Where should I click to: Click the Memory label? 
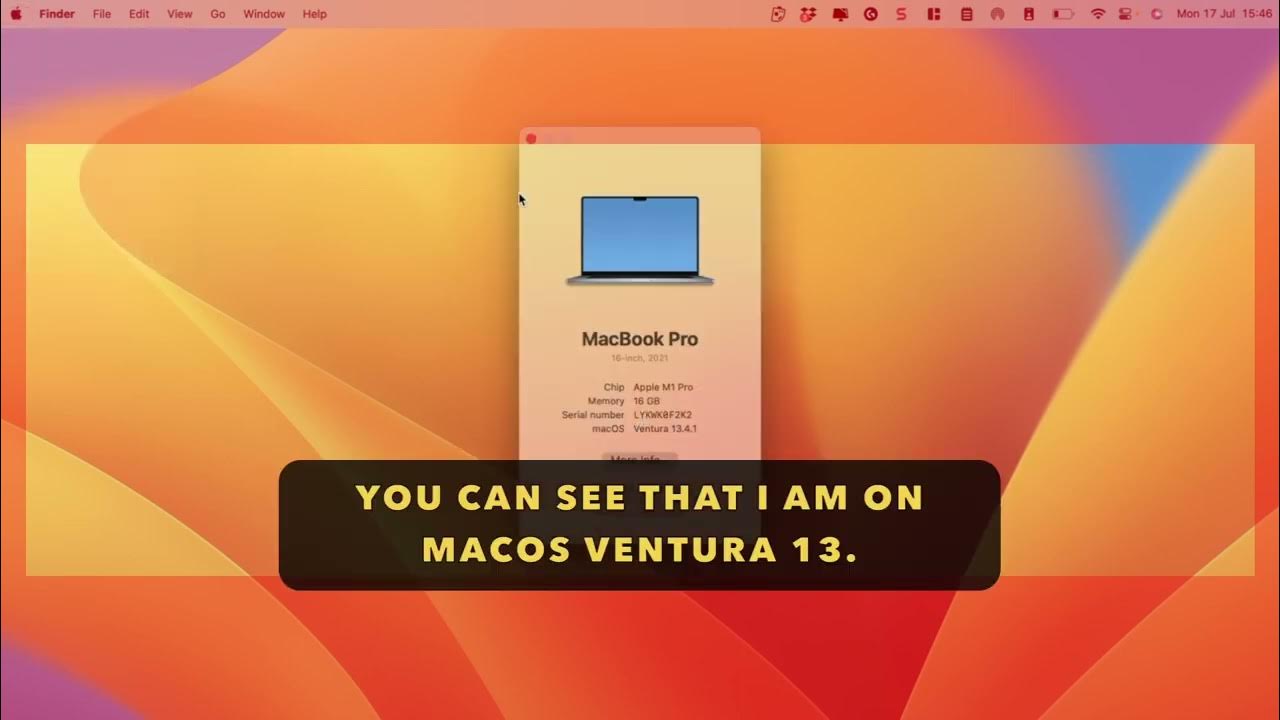[x=606, y=401]
